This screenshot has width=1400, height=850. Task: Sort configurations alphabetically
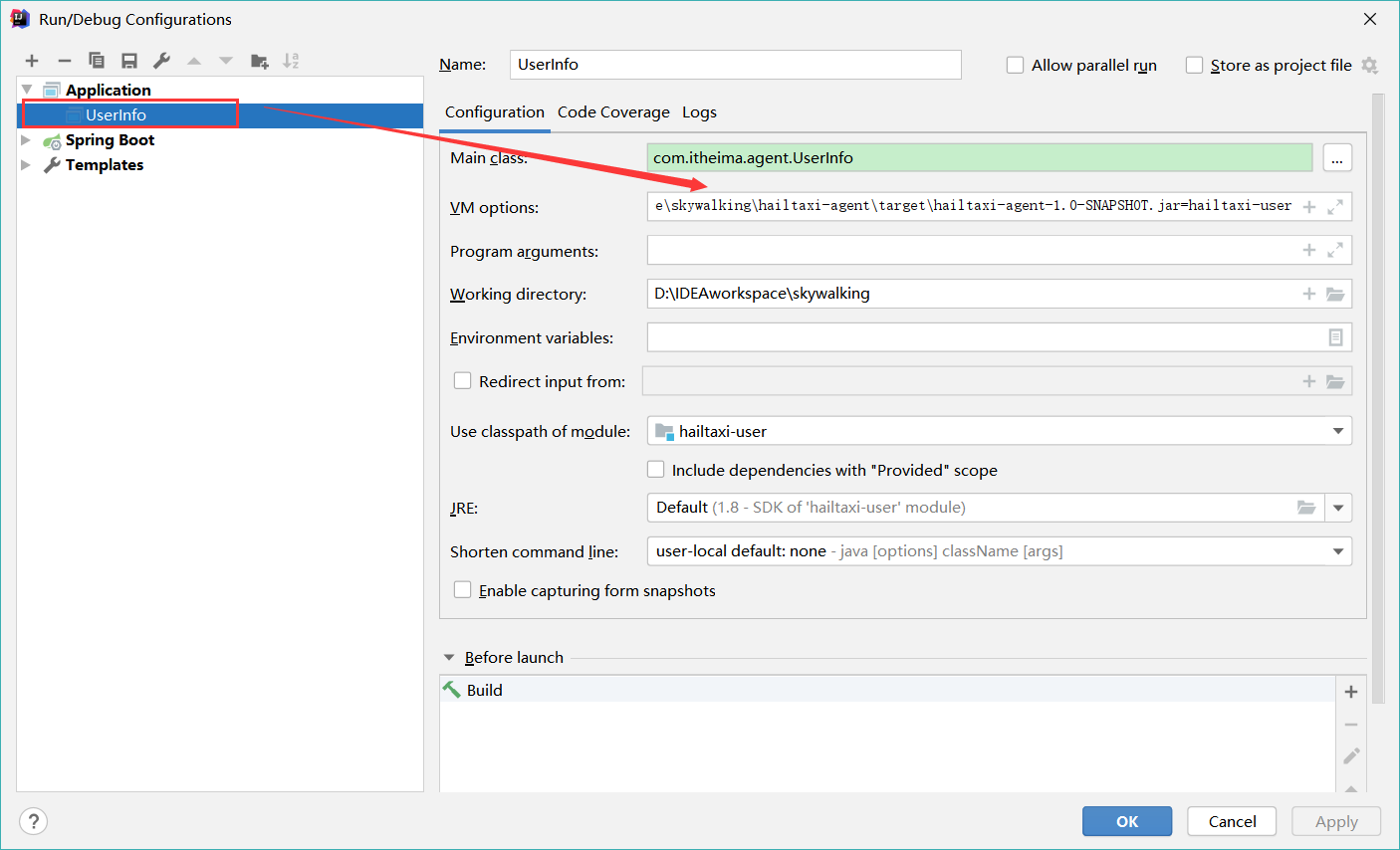pos(291,61)
